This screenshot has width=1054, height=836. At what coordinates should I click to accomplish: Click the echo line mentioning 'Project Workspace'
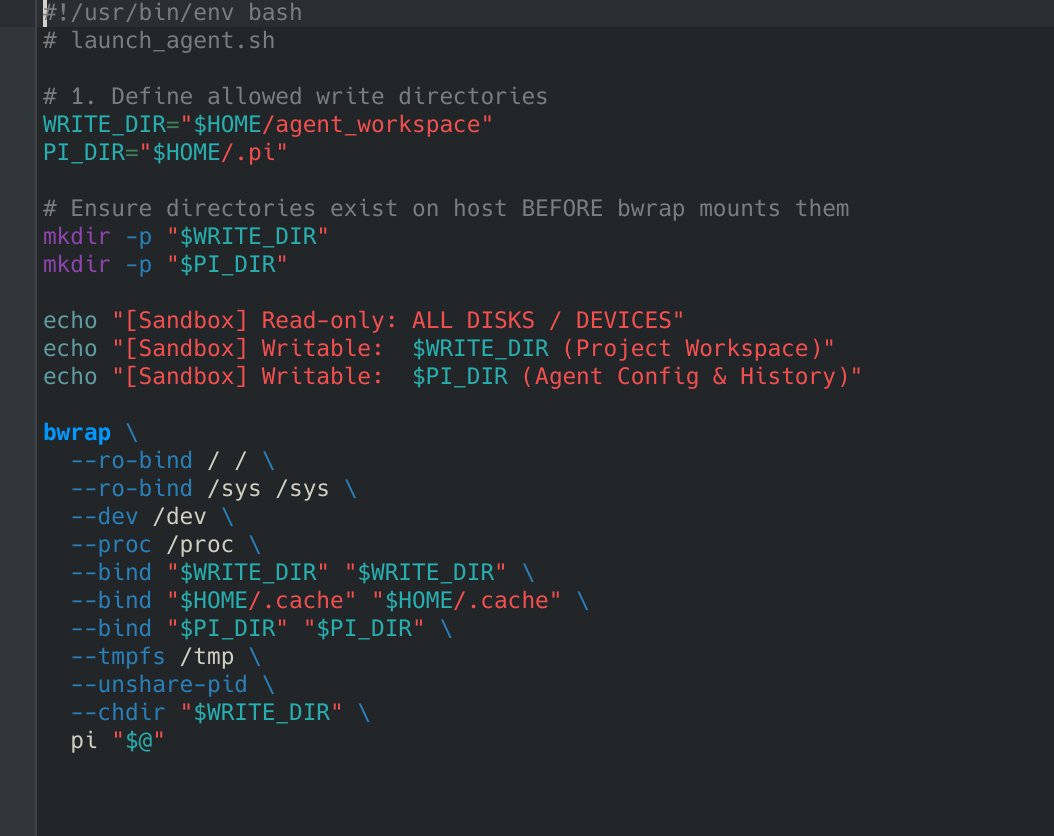[x=439, y=349]
